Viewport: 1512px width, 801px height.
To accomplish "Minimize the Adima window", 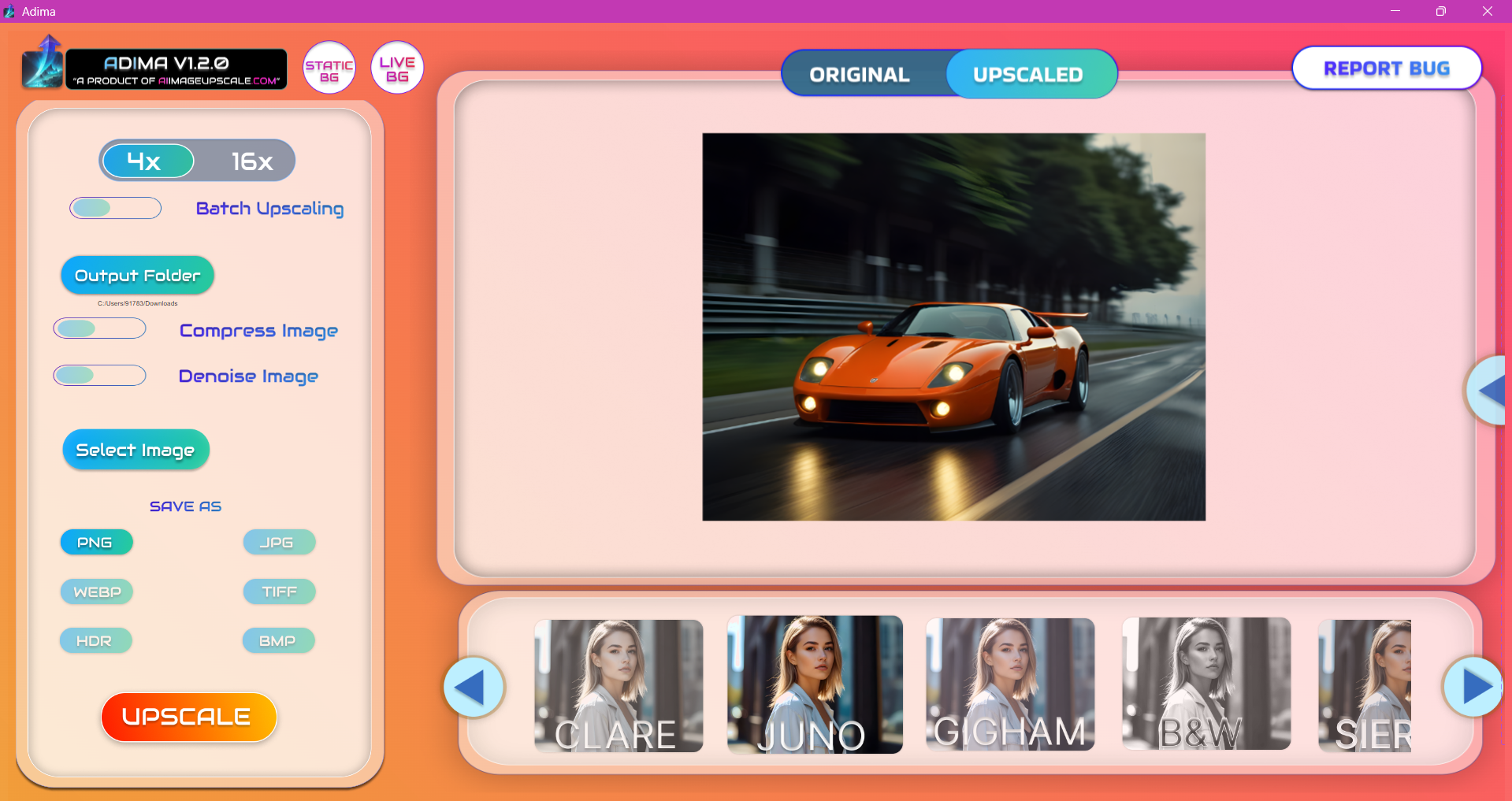I will (1395, 11).
